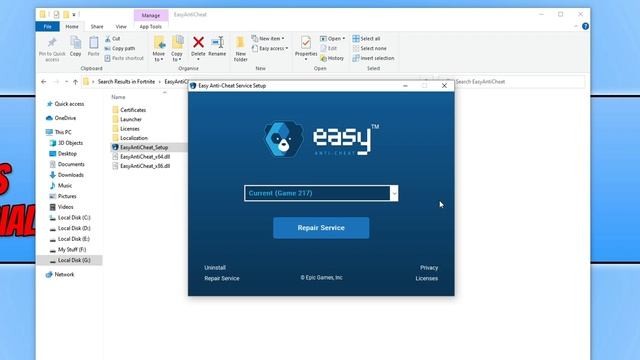Open the Open dropdown in ribbon
The image size is (640, 360).
tap(333, 38)
